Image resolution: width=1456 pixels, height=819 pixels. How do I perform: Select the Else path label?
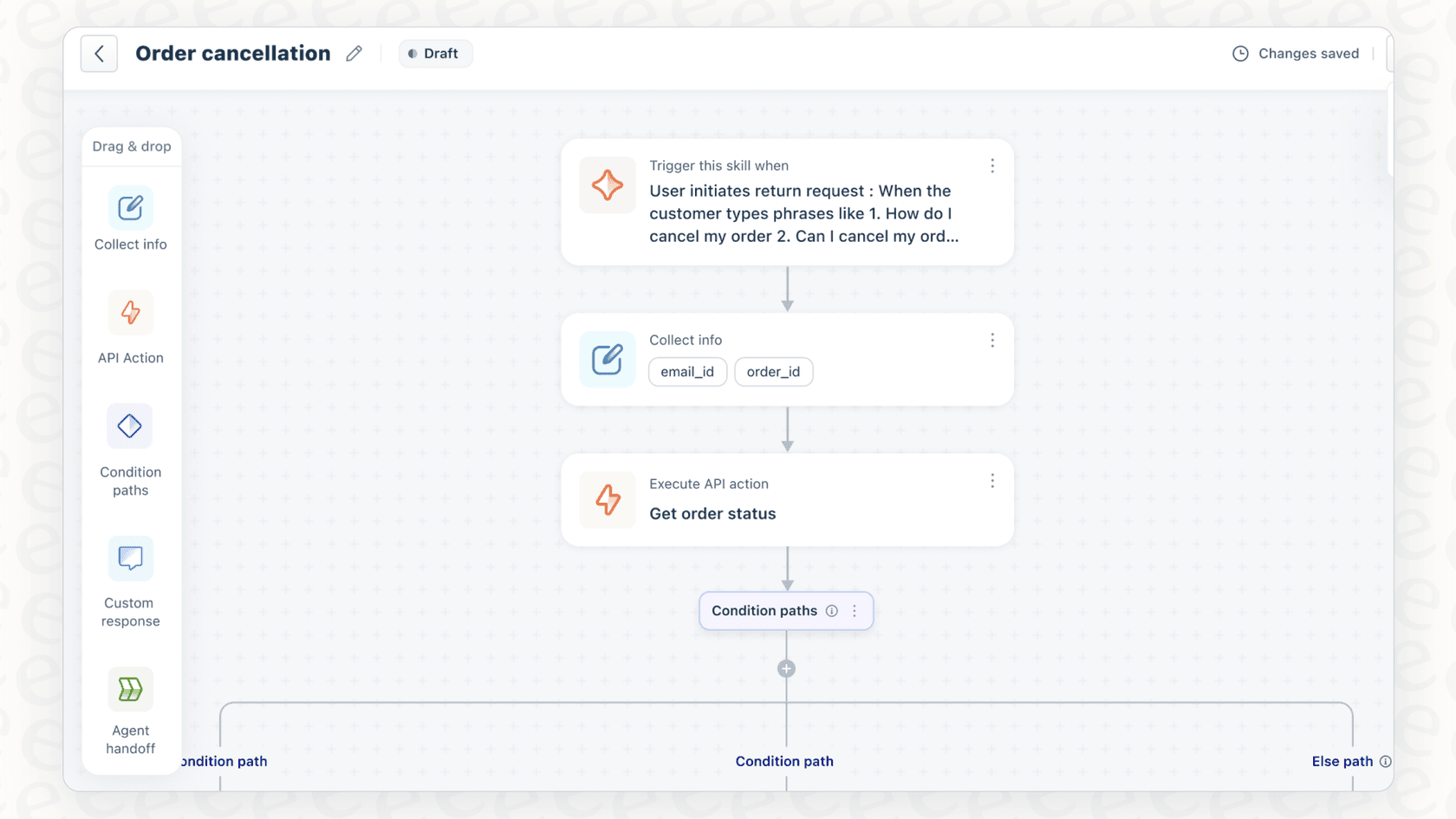pos(1342,761)
